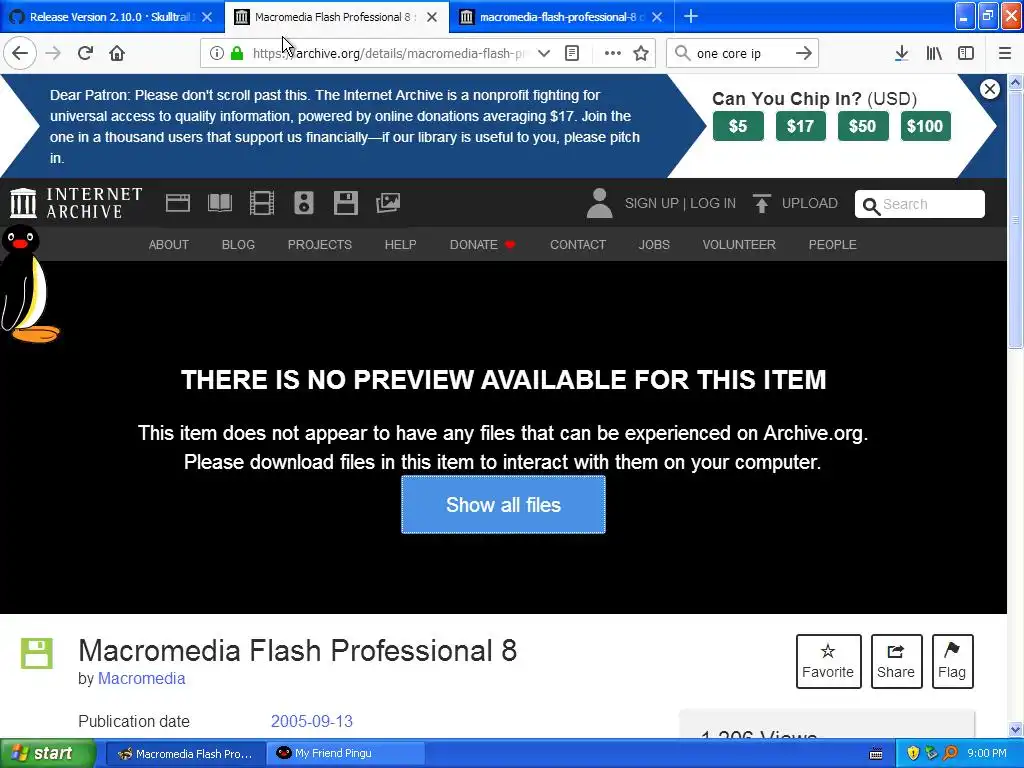Share this item
Viewport: 1024px width, 768px height.
click(x=896, y=661)
